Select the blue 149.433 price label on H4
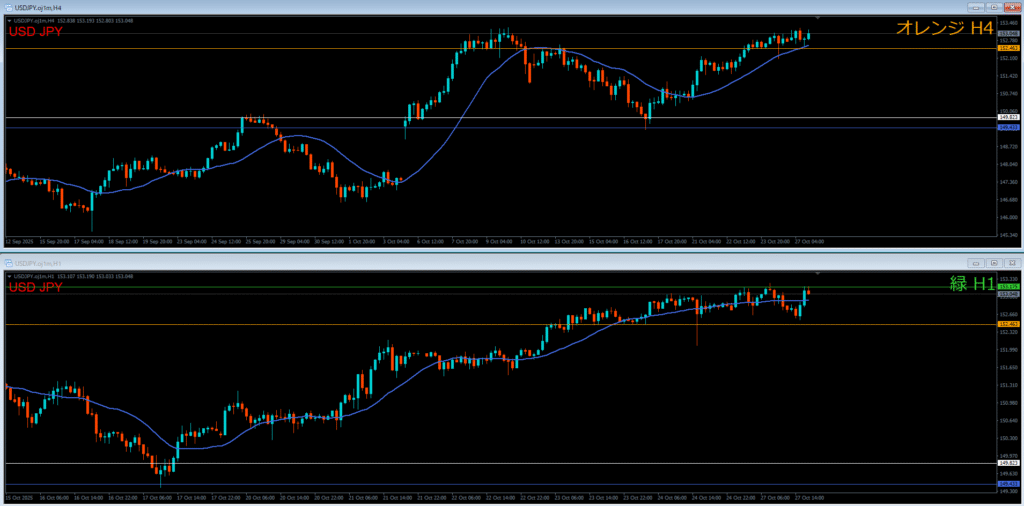Viewport: 1024px width, 506px height. coord(1008,127)
